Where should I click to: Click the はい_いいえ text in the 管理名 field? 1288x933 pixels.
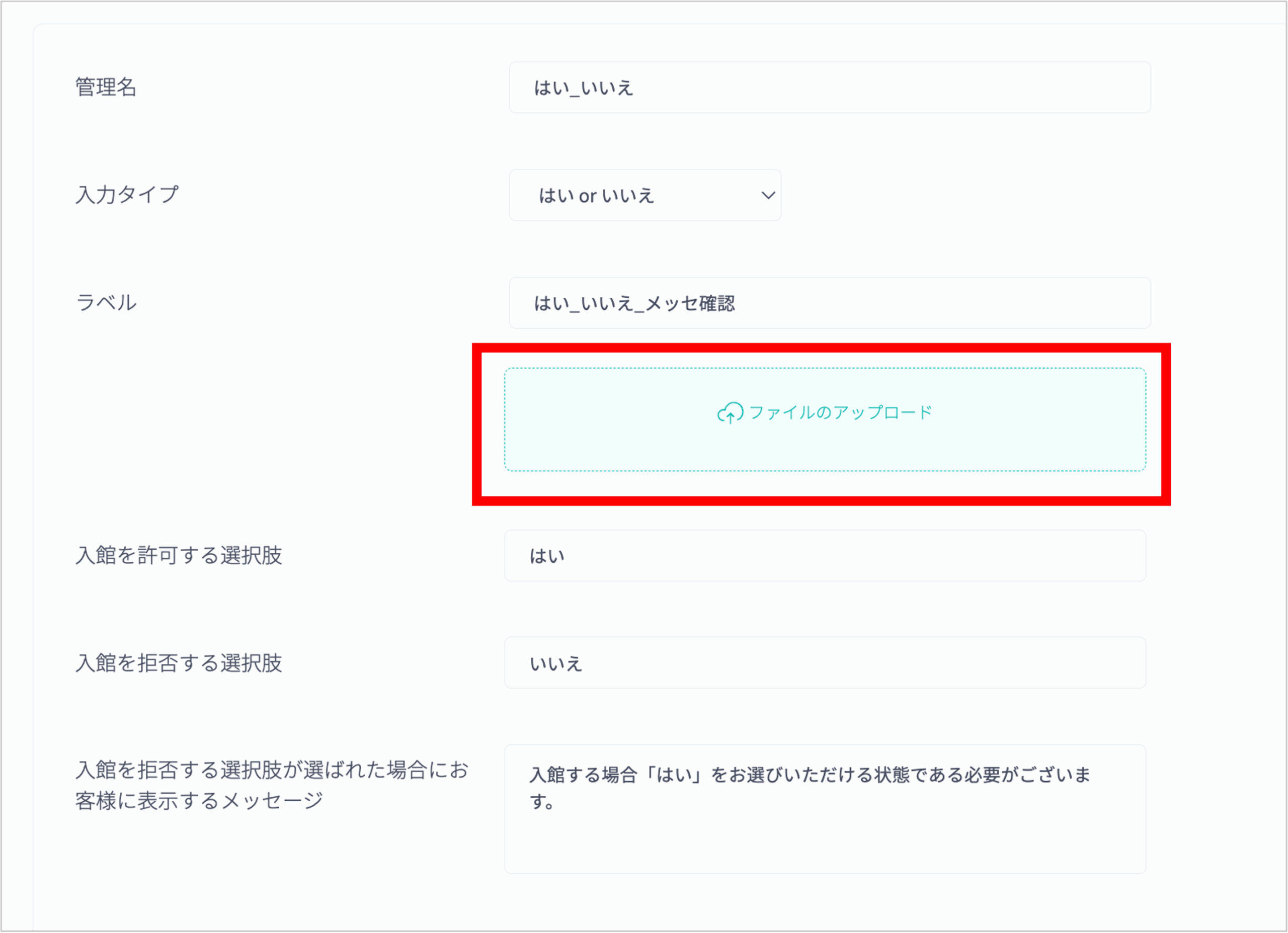[583, 88]
